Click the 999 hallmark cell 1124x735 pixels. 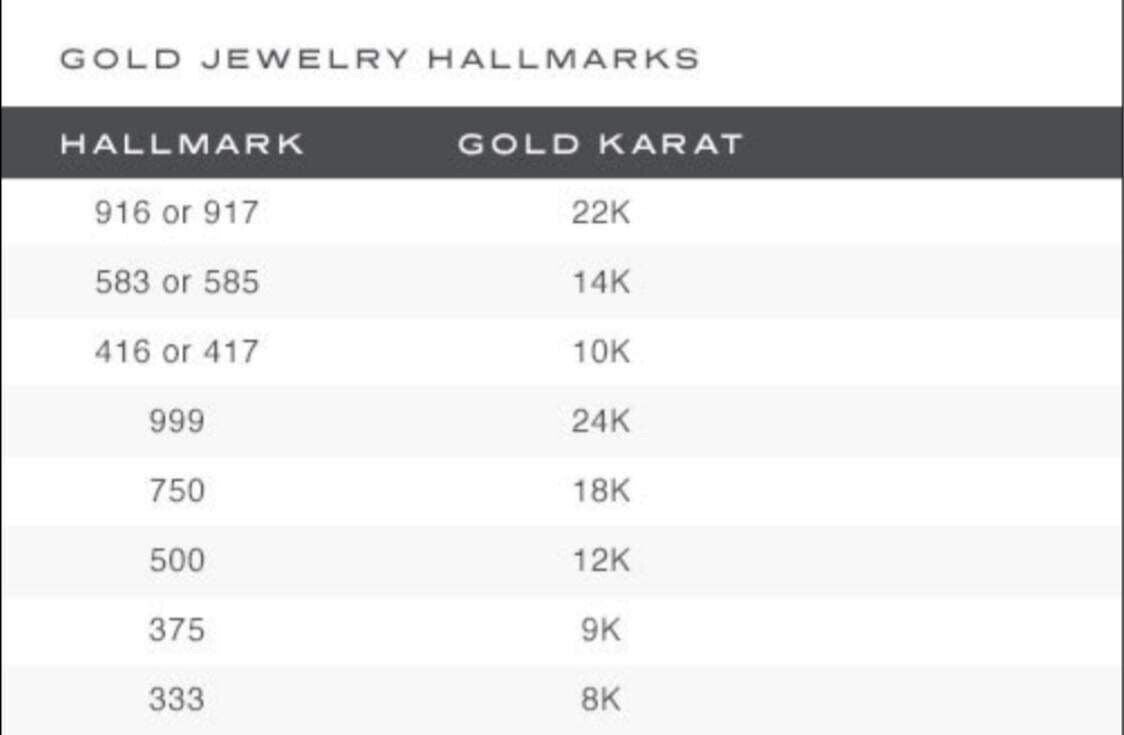(x=176, y=421)
